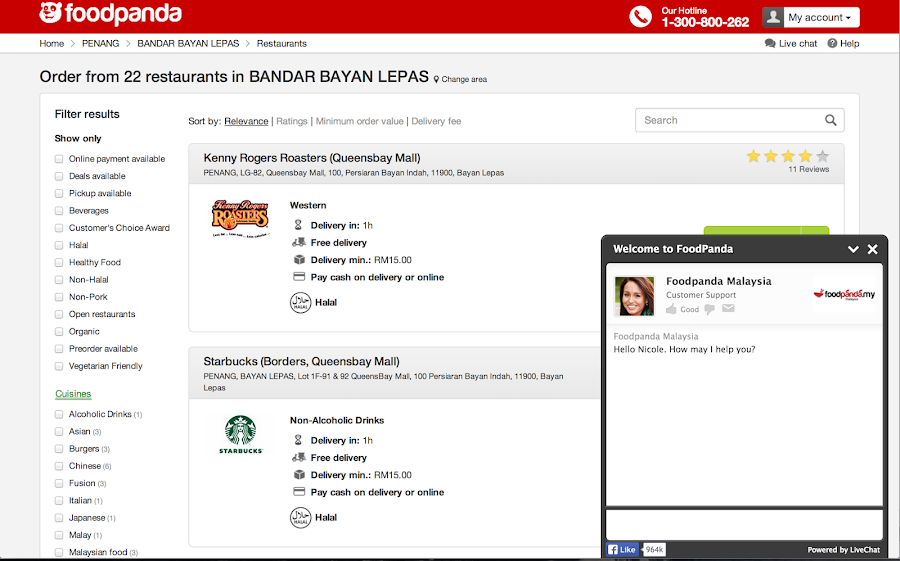Click the chat email transcript envelope icon
900x561 pixels.
728,308
